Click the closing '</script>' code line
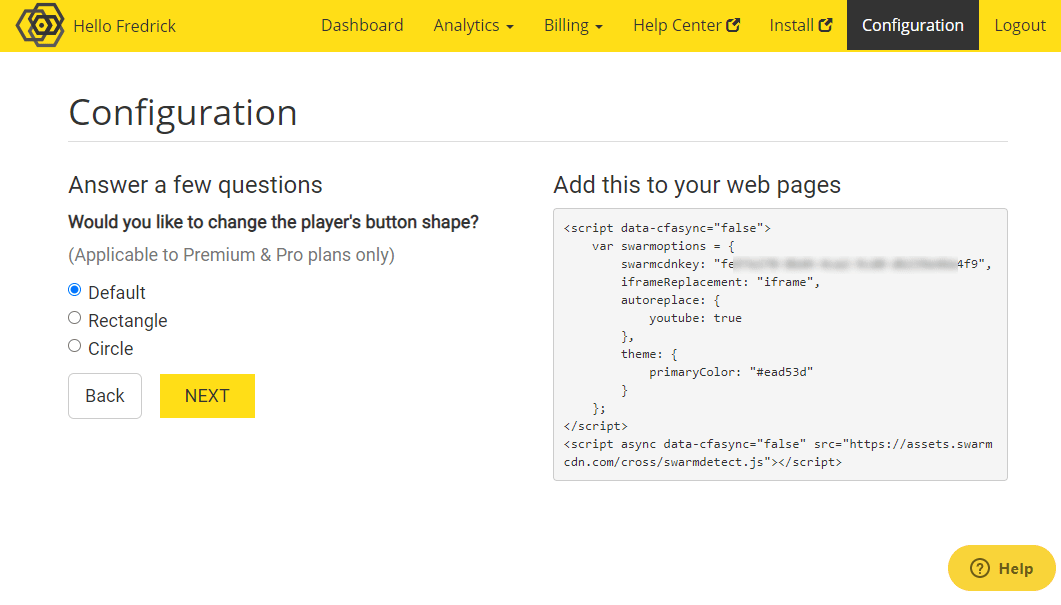The height and width of the screenshot is (605, 1061). pyautogui.click(x=595, y=426)
